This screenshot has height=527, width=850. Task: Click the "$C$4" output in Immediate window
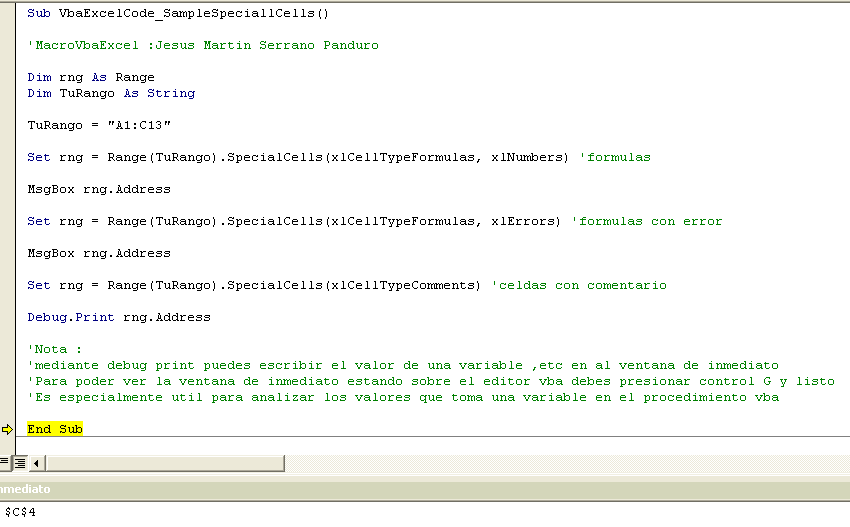(20, 512)
